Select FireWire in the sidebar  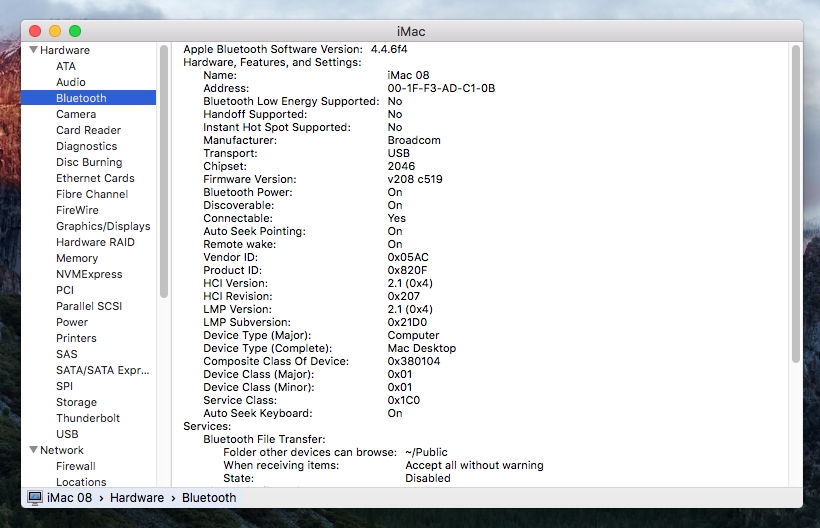(77, 210)
